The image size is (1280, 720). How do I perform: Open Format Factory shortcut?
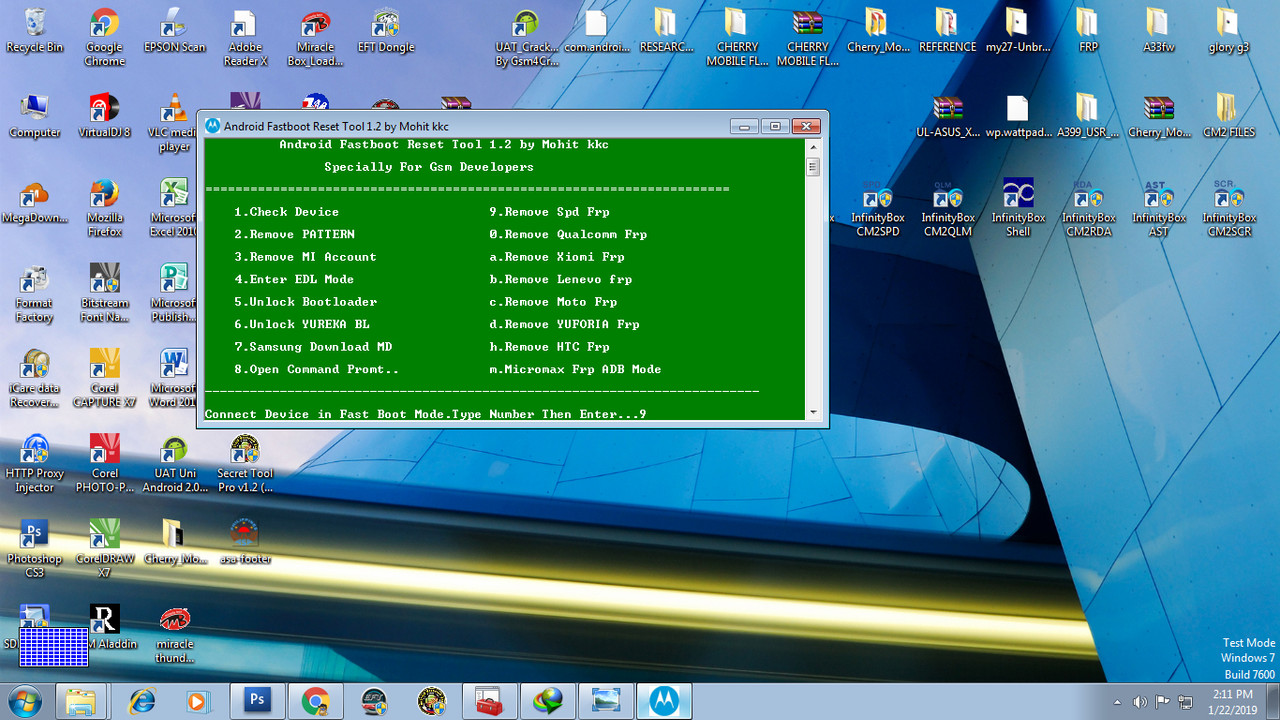pyautogui.click(x=35, y=292)
